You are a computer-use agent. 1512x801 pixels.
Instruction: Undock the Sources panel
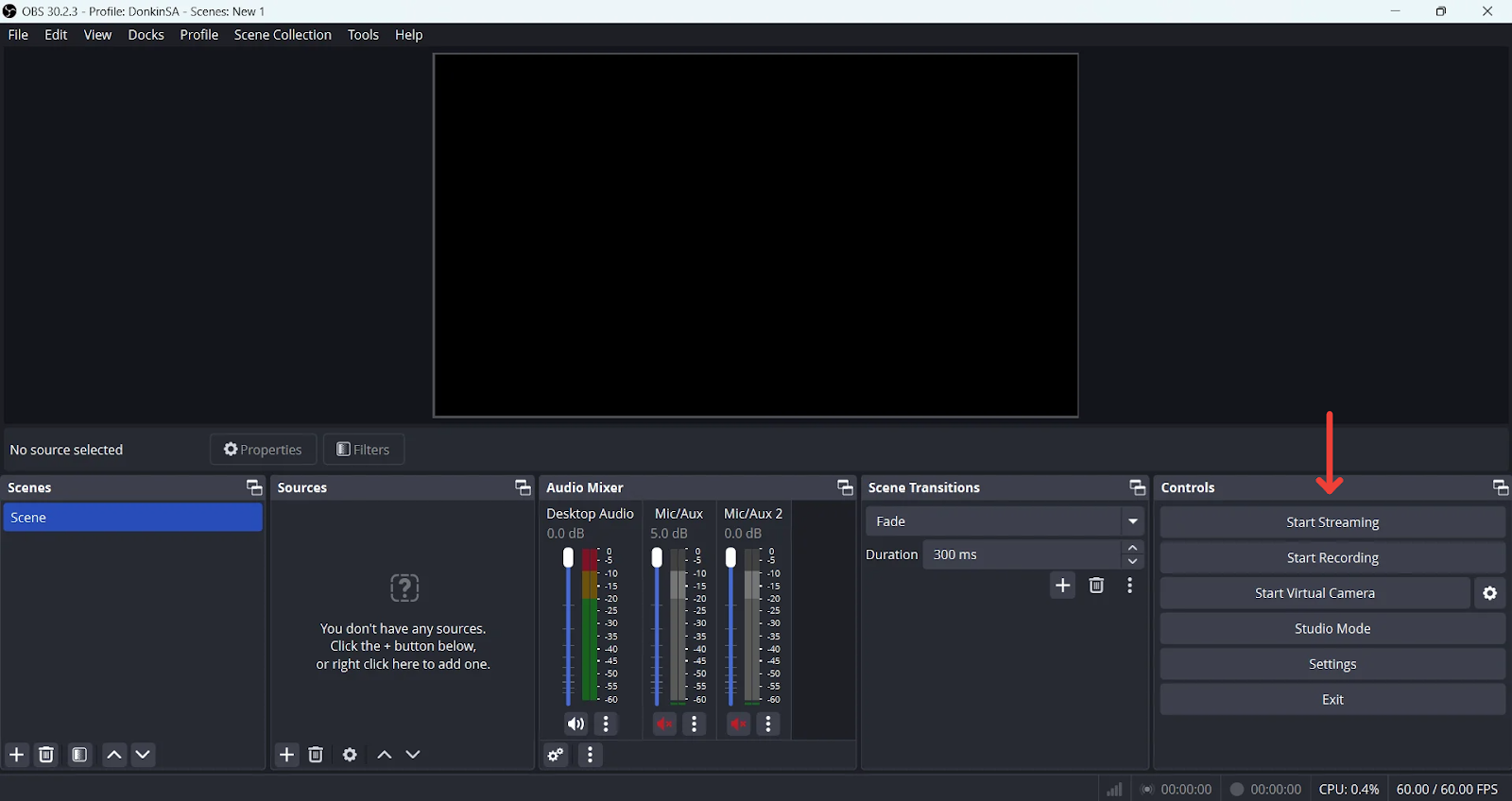pos(523,487)
